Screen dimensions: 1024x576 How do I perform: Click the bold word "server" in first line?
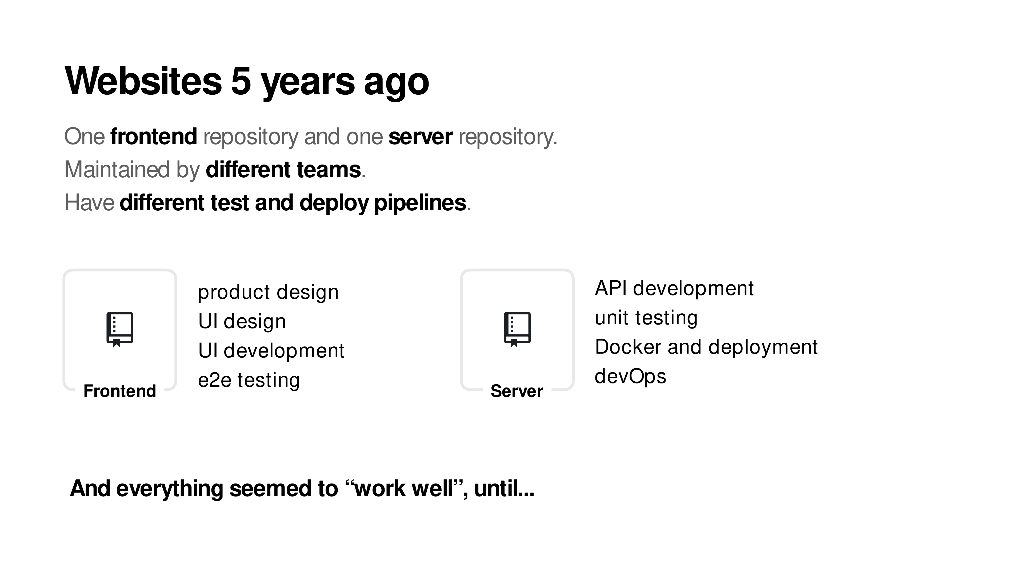point(420,136)
